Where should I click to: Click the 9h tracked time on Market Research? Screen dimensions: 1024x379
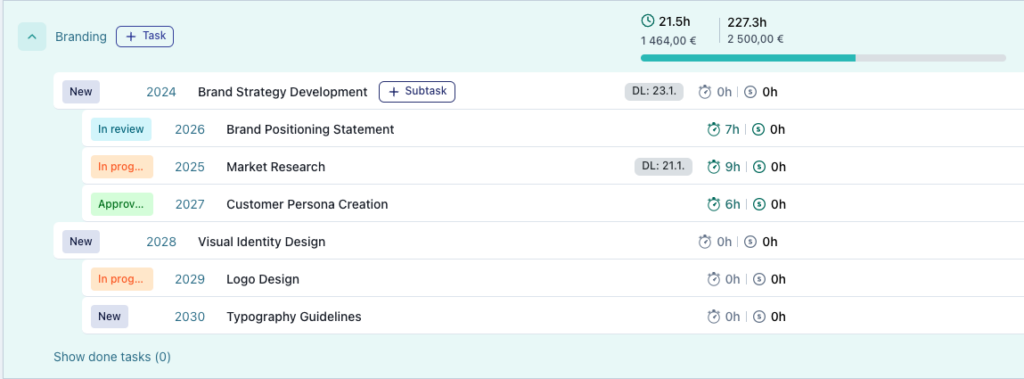(733, 167)
